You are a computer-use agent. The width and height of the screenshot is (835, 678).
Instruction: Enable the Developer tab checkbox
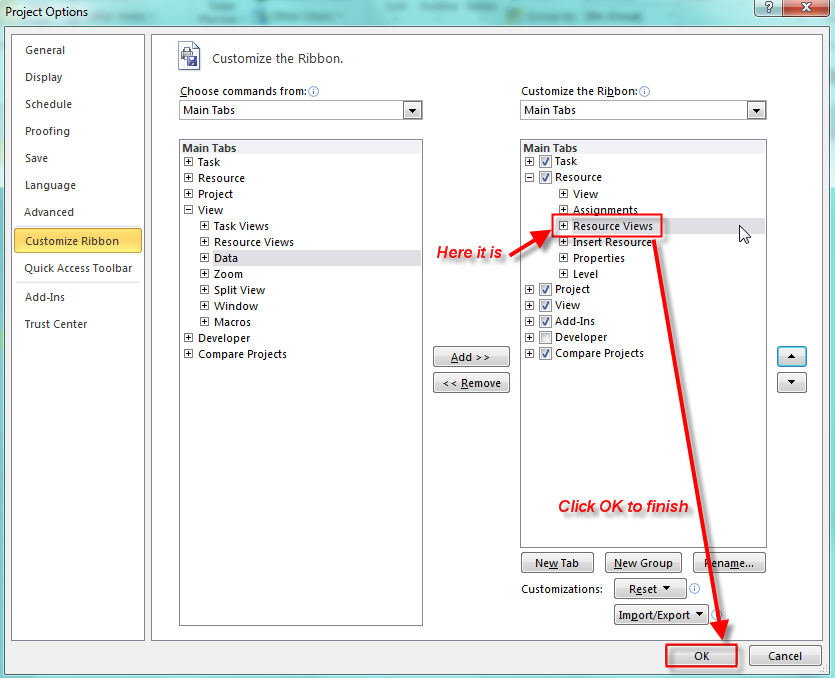(545, 337)
